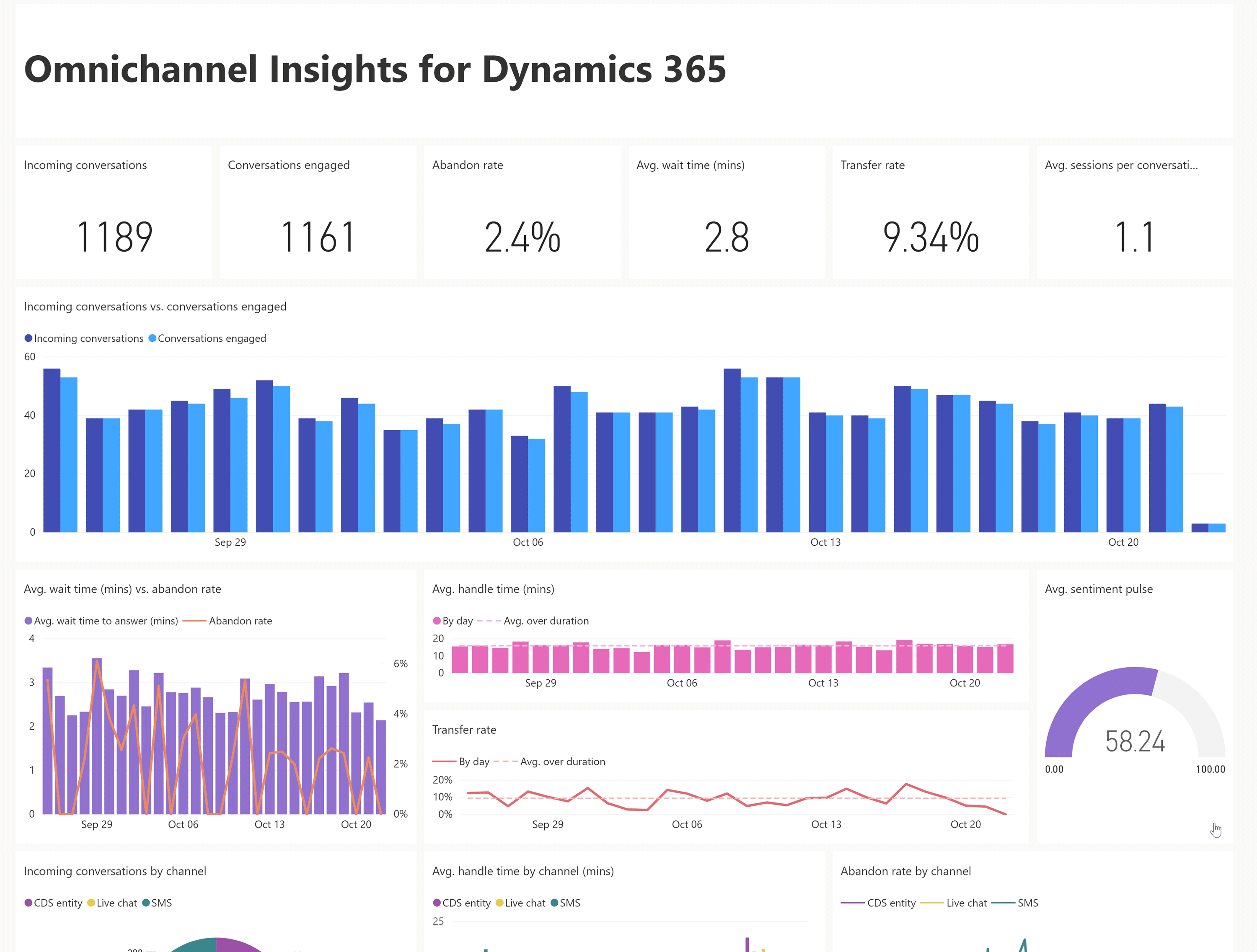
Task: Click the Transfer rate value 9.34%
Action: (x=930, y=237)
